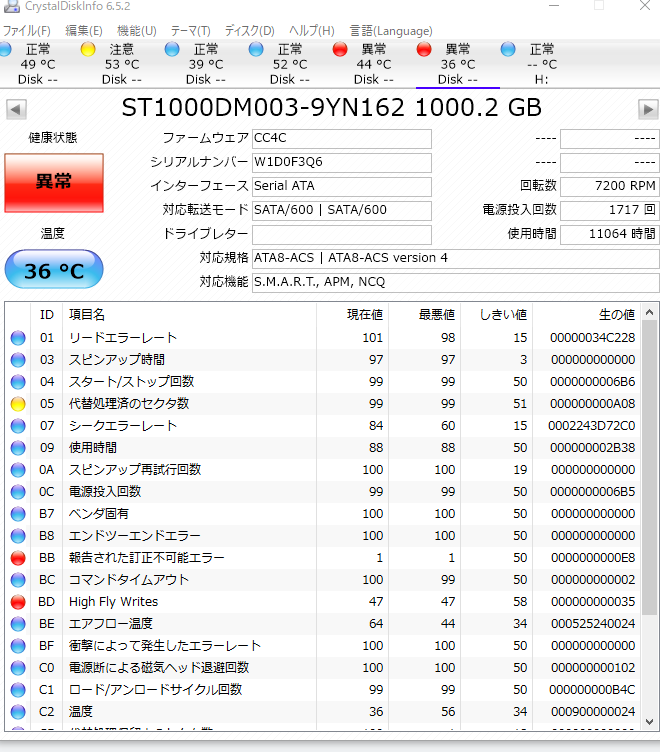The width and height of the screenshot is (660, 752).
Task: Click the ファームウェア field showing CC4C
Action: [x=342, y=139]
